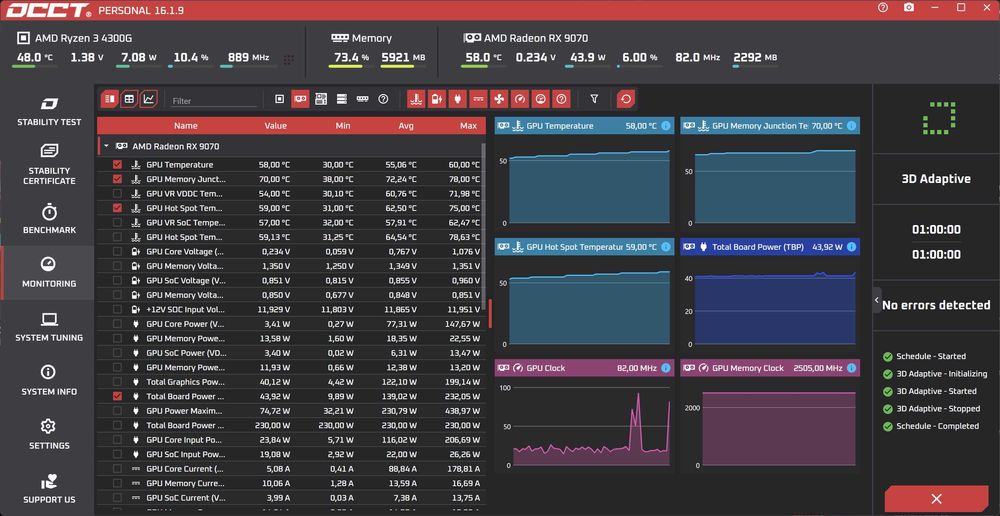Open info for GPU Hot Spot Temperature graph
1000x516 pixels.
click(666, 247)
